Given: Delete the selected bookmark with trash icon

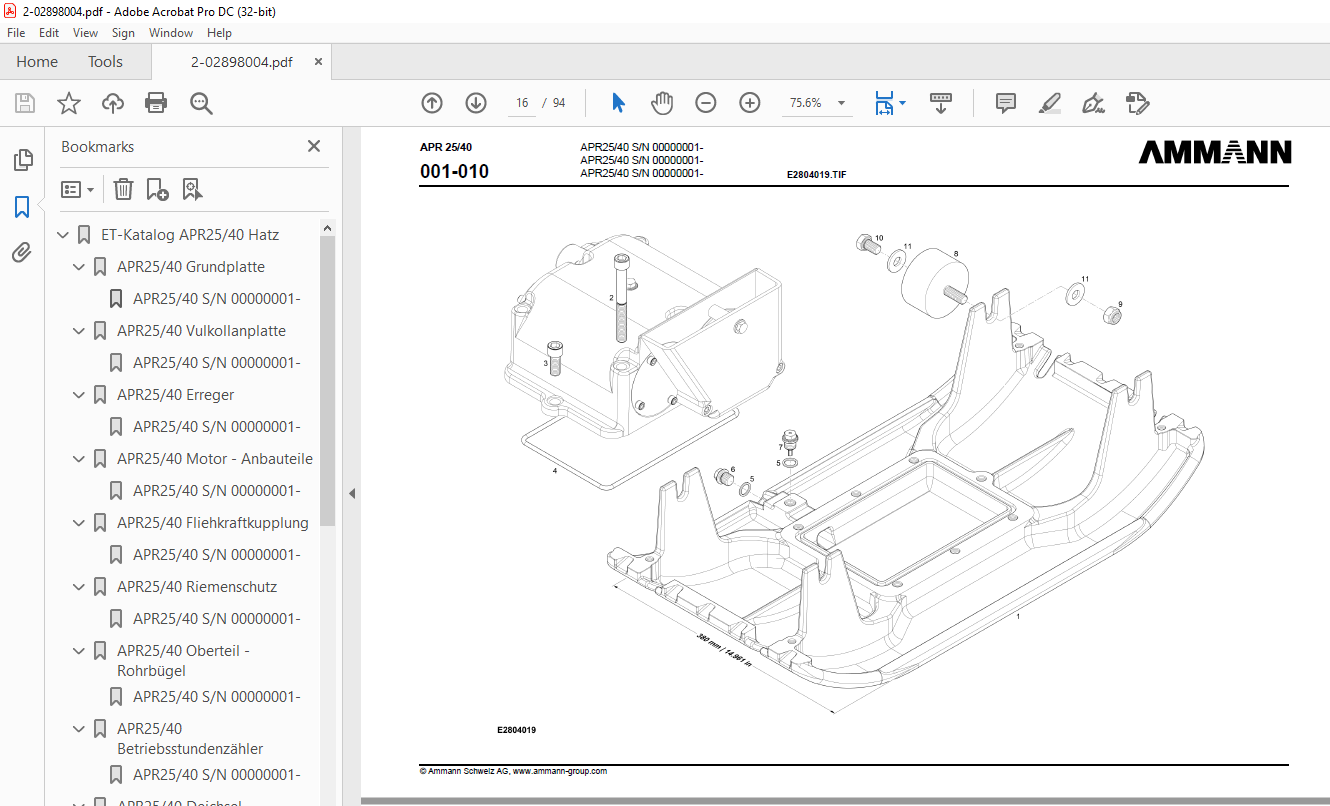Looking at the screenshot, I should 123,189.
